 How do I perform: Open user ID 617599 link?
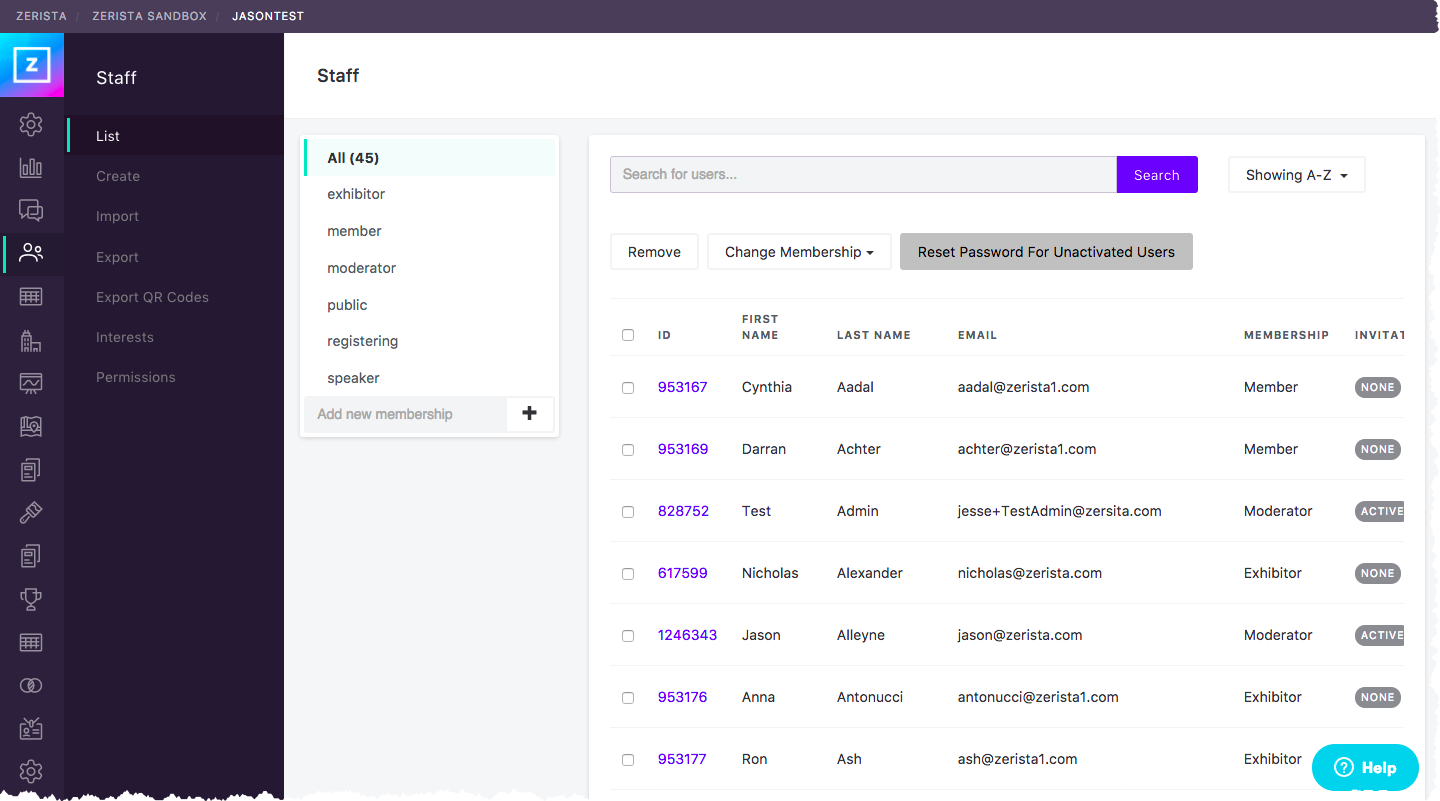pyautogui.click(x=683, y=573)
